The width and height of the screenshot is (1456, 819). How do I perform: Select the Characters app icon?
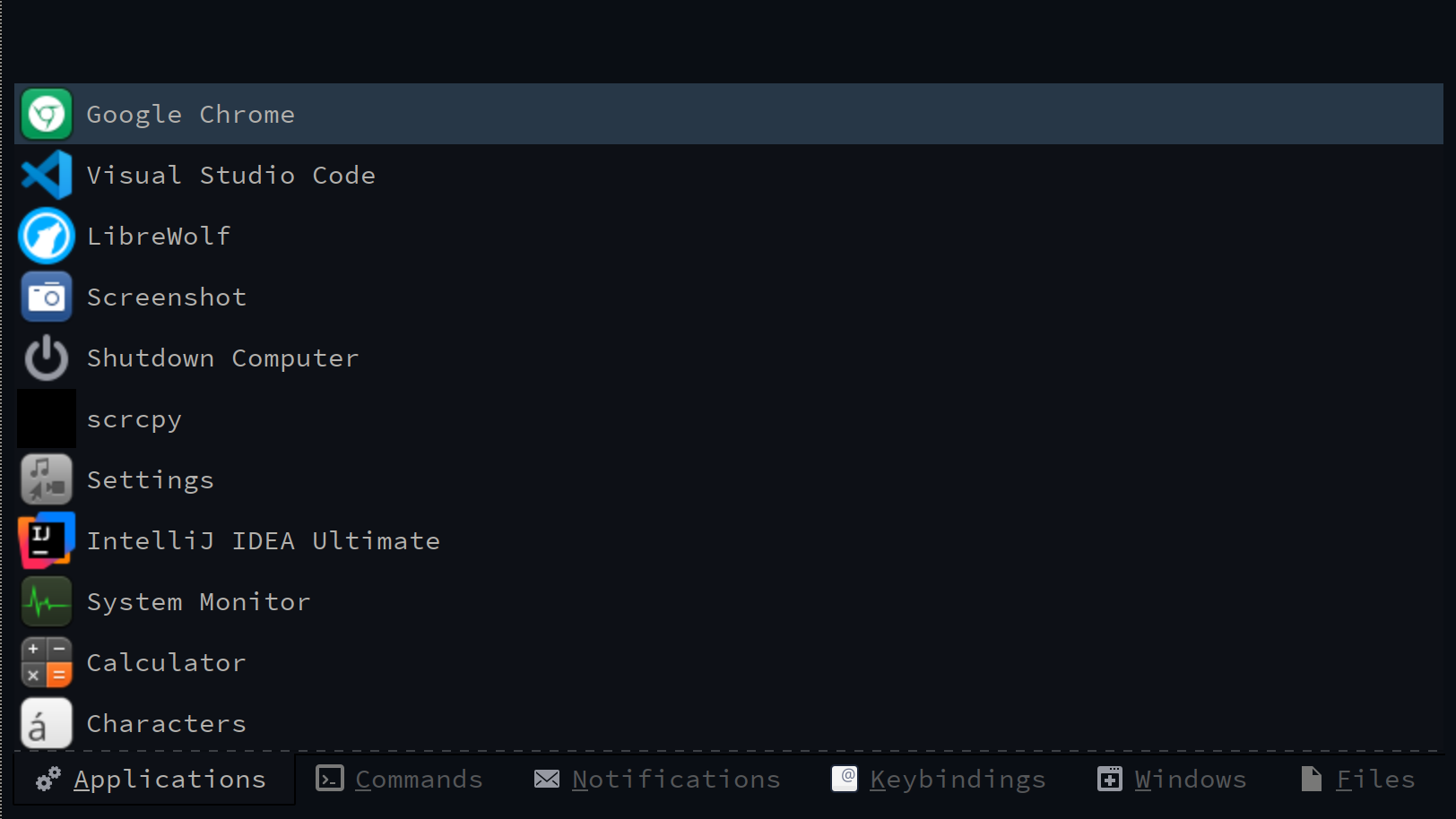pos(47,723)
